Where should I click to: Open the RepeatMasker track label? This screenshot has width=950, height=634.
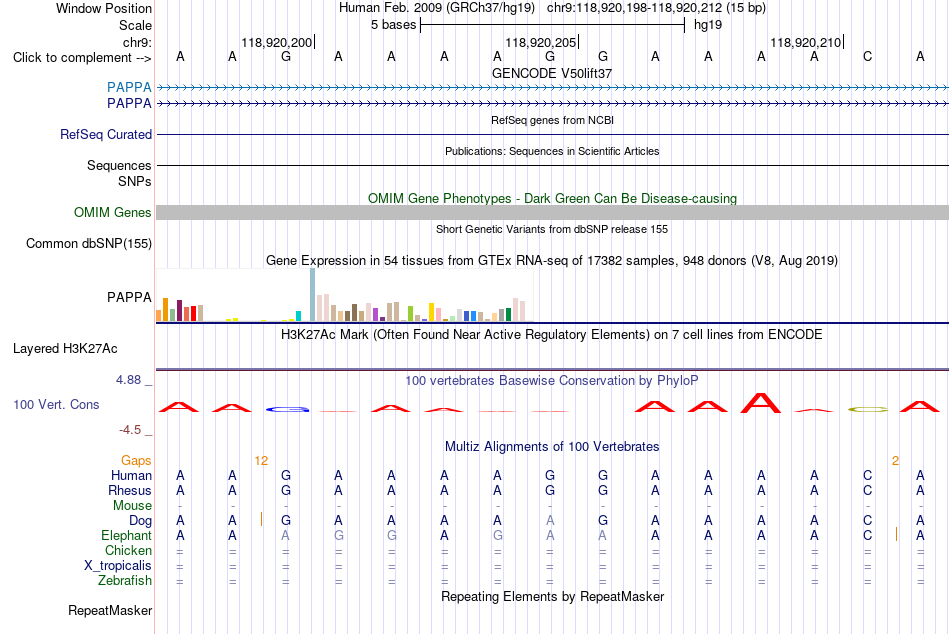click(x=110, y=610)
